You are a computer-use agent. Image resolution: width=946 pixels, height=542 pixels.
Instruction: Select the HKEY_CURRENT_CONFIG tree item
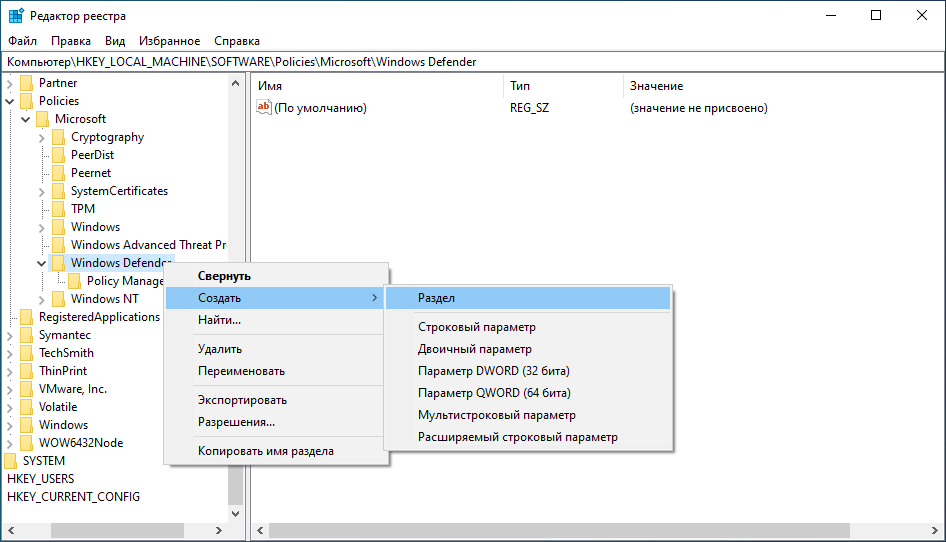[x=73, y=497]
